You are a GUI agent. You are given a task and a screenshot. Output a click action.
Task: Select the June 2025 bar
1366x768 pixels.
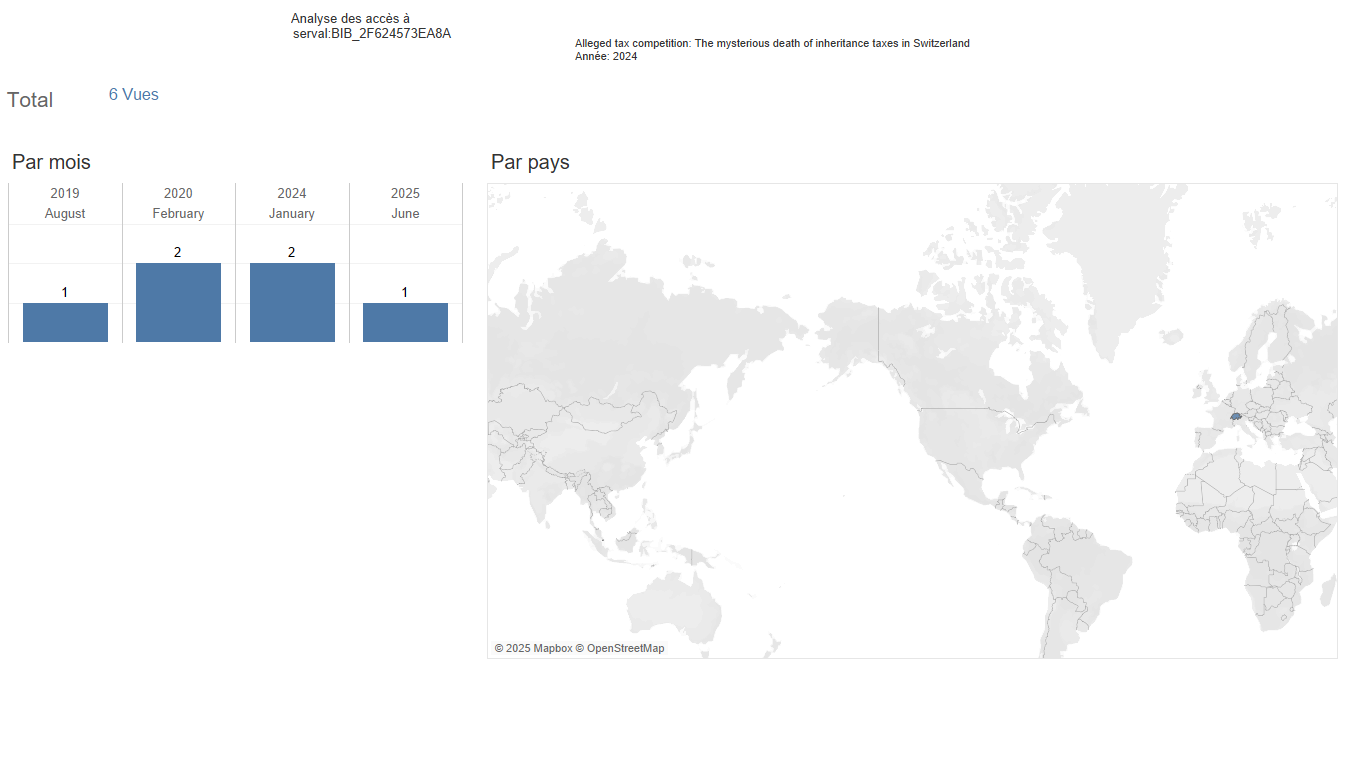point(405,322)
